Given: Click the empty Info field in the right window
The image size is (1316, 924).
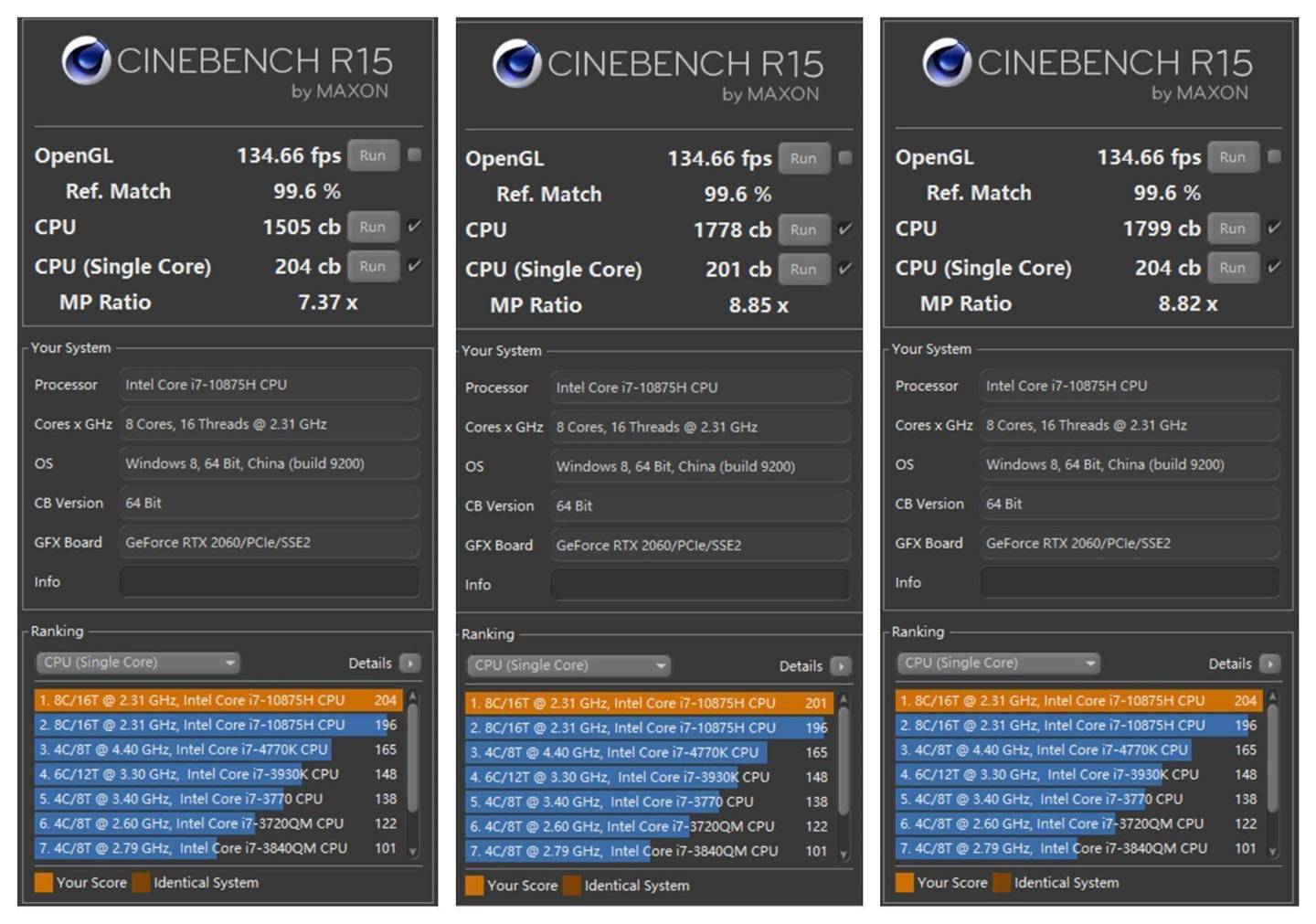Looking at the screenshot, I should tap(1130, 582).
